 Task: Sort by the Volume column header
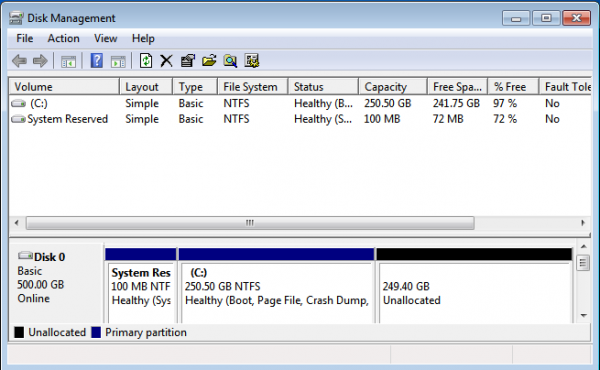coord(64,87)
